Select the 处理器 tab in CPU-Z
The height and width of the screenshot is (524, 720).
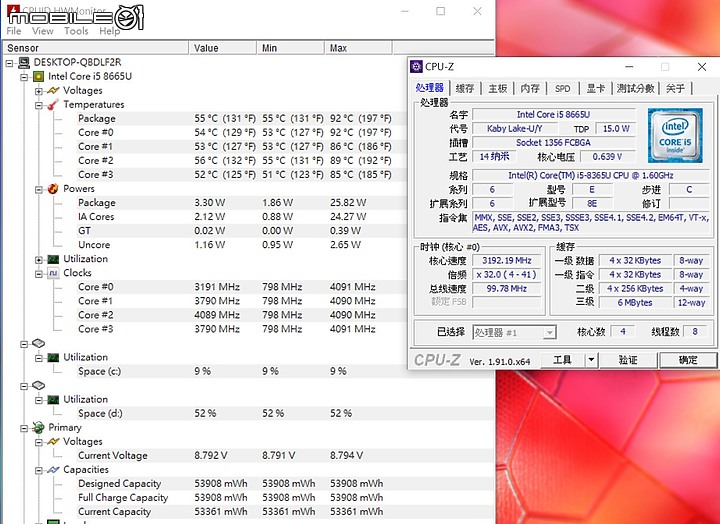click(x=430, y=87)
